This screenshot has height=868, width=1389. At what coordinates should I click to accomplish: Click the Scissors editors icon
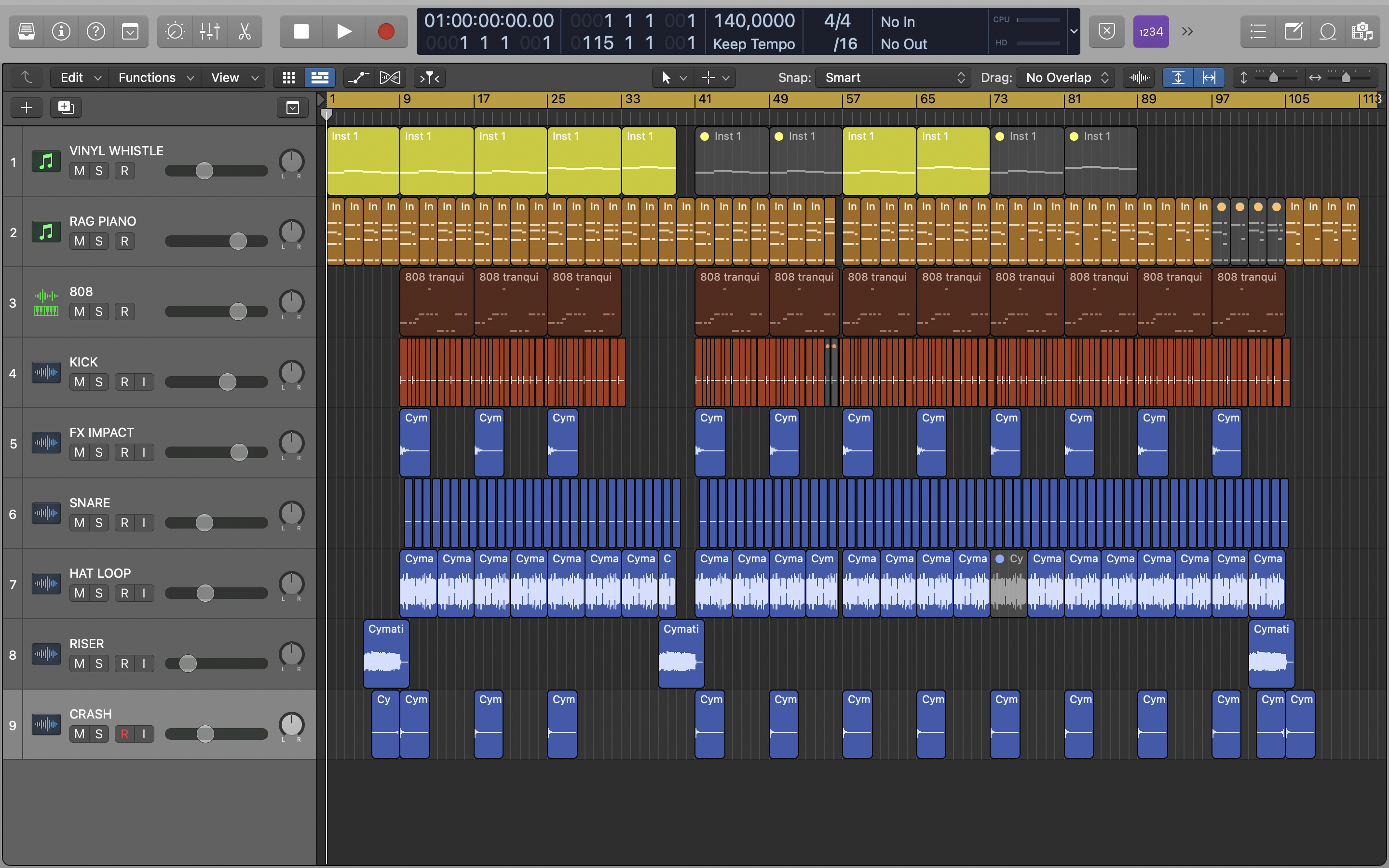(245, 31)
